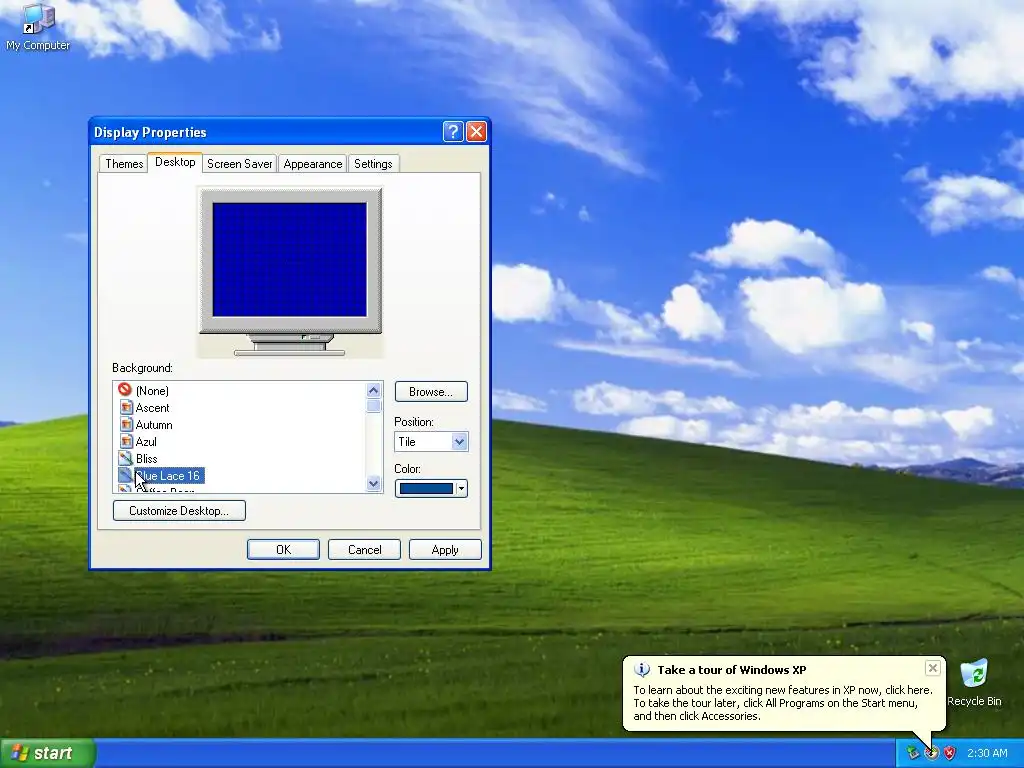Click the Display Properties help question icon
1024x768 pixels.
click(453, 132)
